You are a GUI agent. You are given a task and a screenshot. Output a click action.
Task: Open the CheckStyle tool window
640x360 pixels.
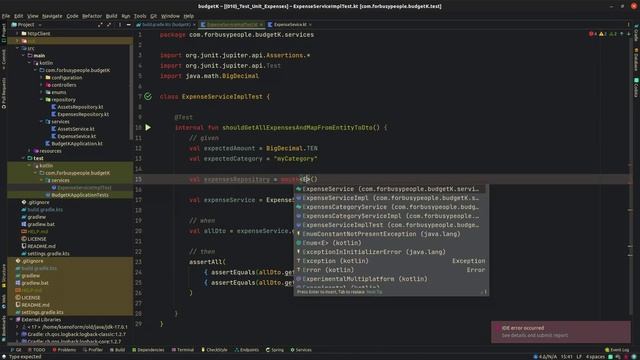point(214,350)
